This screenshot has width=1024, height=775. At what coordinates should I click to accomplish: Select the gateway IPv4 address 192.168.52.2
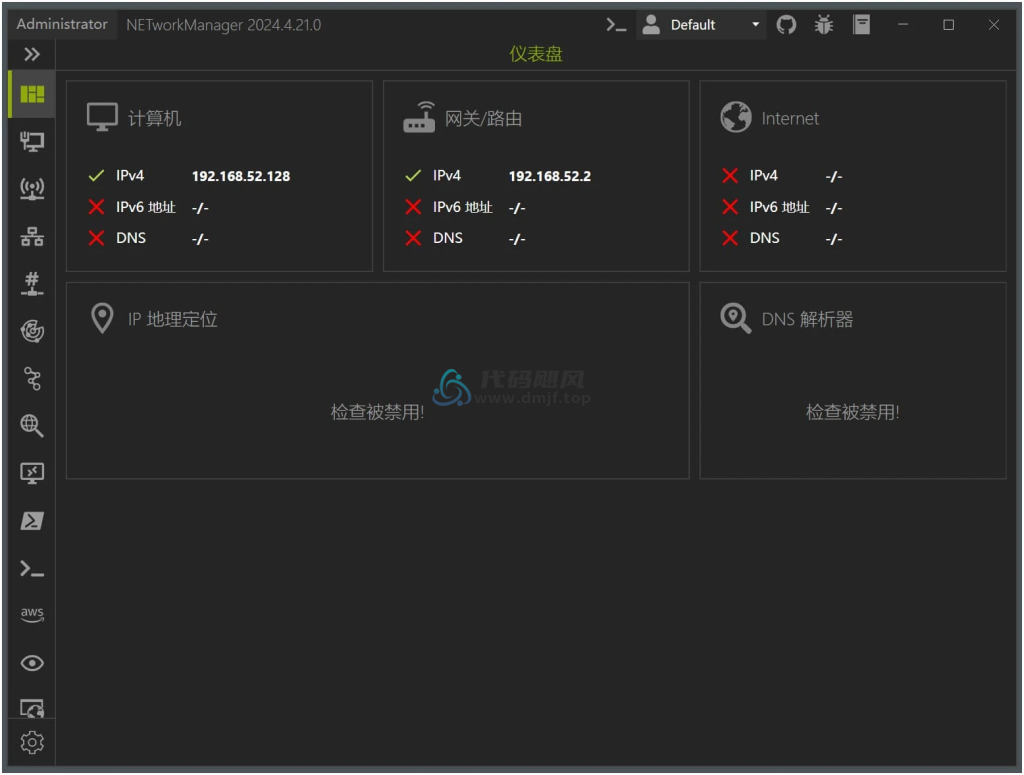click(x=550, y=176)
